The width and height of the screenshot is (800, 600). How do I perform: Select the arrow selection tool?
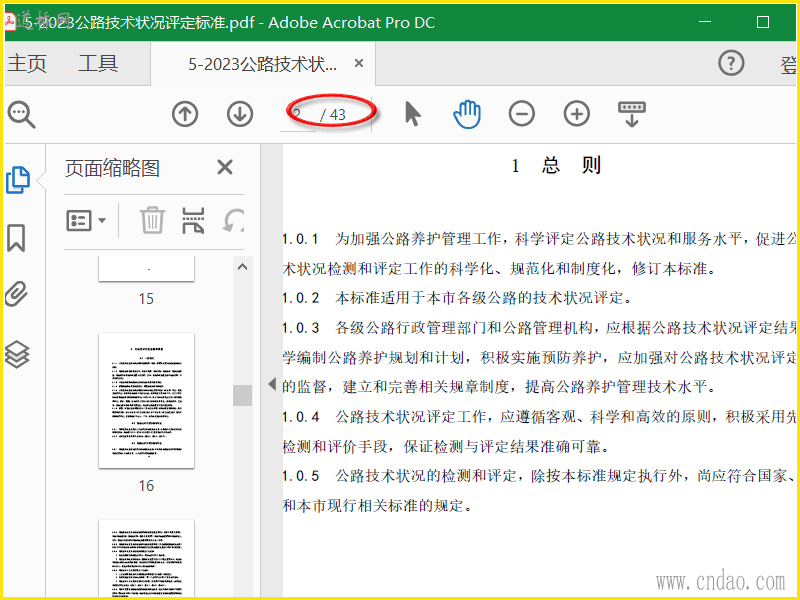412,113
